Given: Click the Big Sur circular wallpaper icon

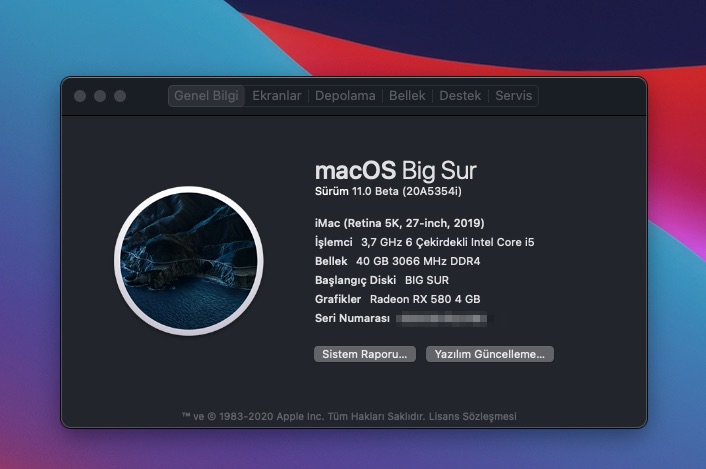Looking at the screenshot, I should 188,259.
